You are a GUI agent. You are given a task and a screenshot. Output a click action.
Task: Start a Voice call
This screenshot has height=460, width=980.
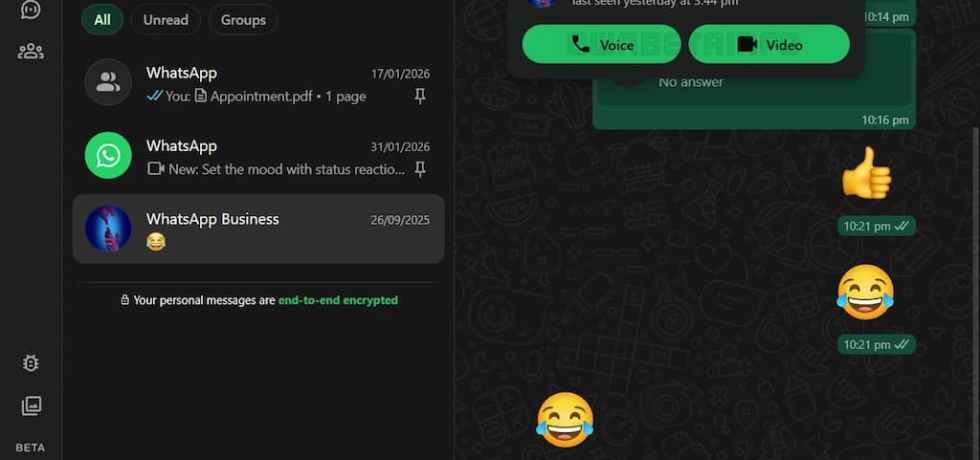tap(601, 44)
